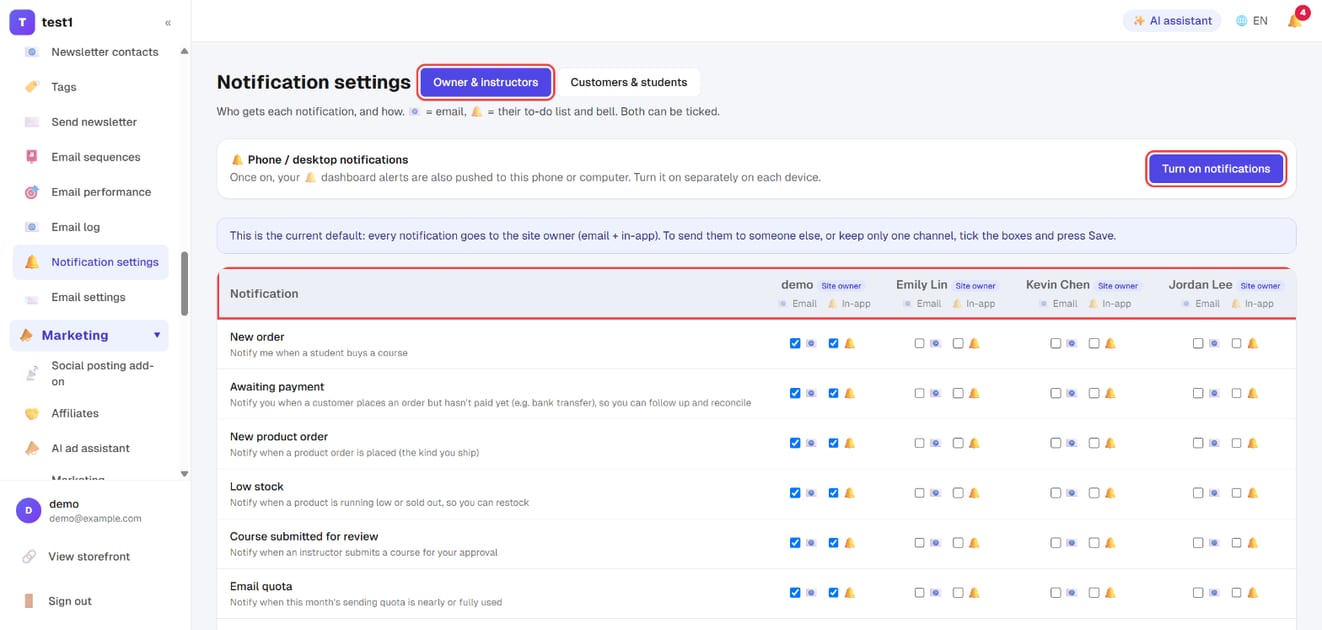1322x630 pixels.
Task: Click the Marketing megaphone icon
Action: [26, 336]
